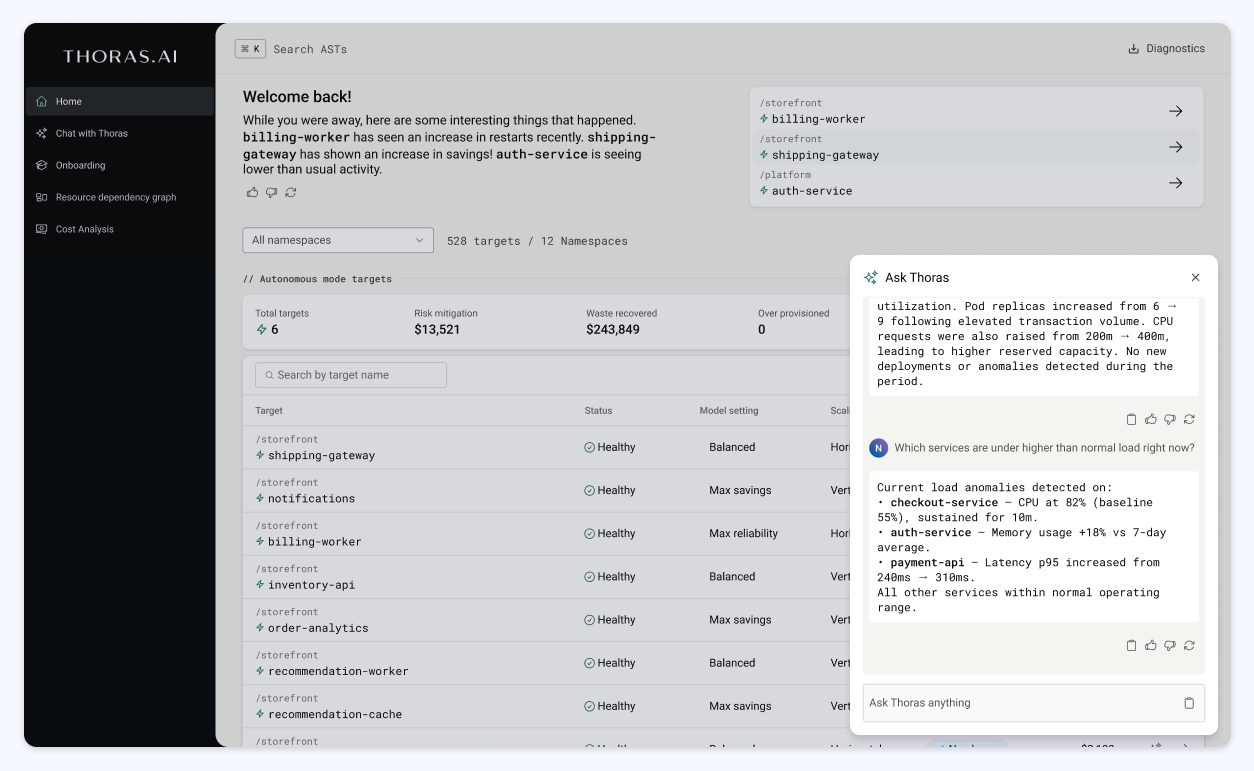
Task: Click the notifications target row link
Action: pyautogui.click(x=311, y=499)
